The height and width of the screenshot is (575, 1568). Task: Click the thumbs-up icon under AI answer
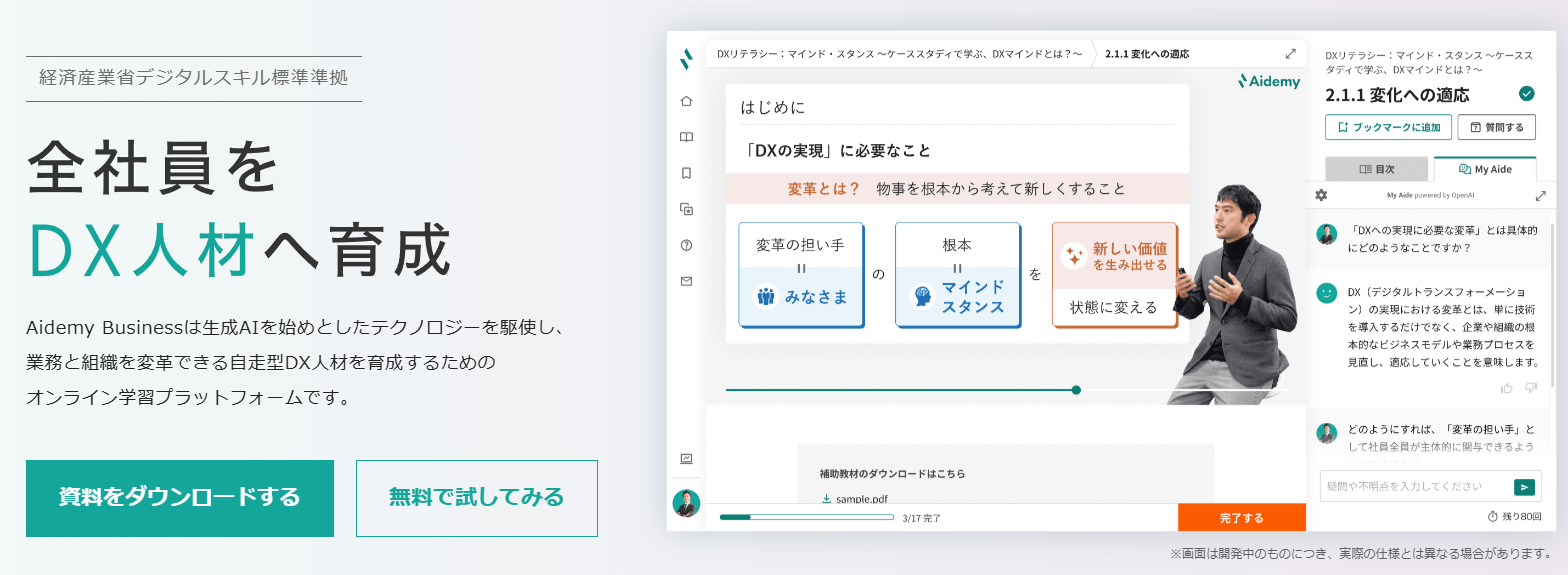pos(1507,387)
